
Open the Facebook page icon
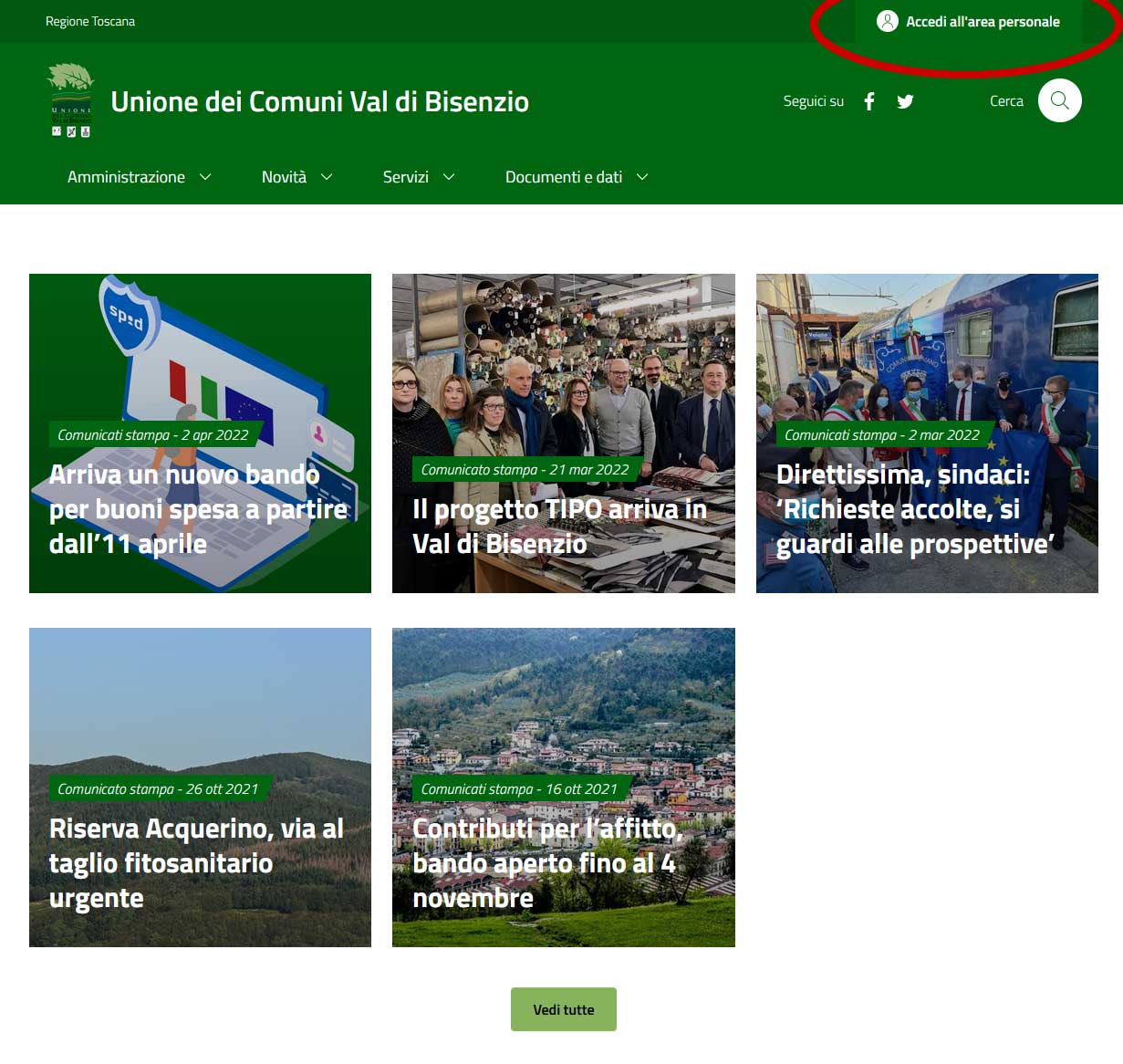click(x=869, y=101)
